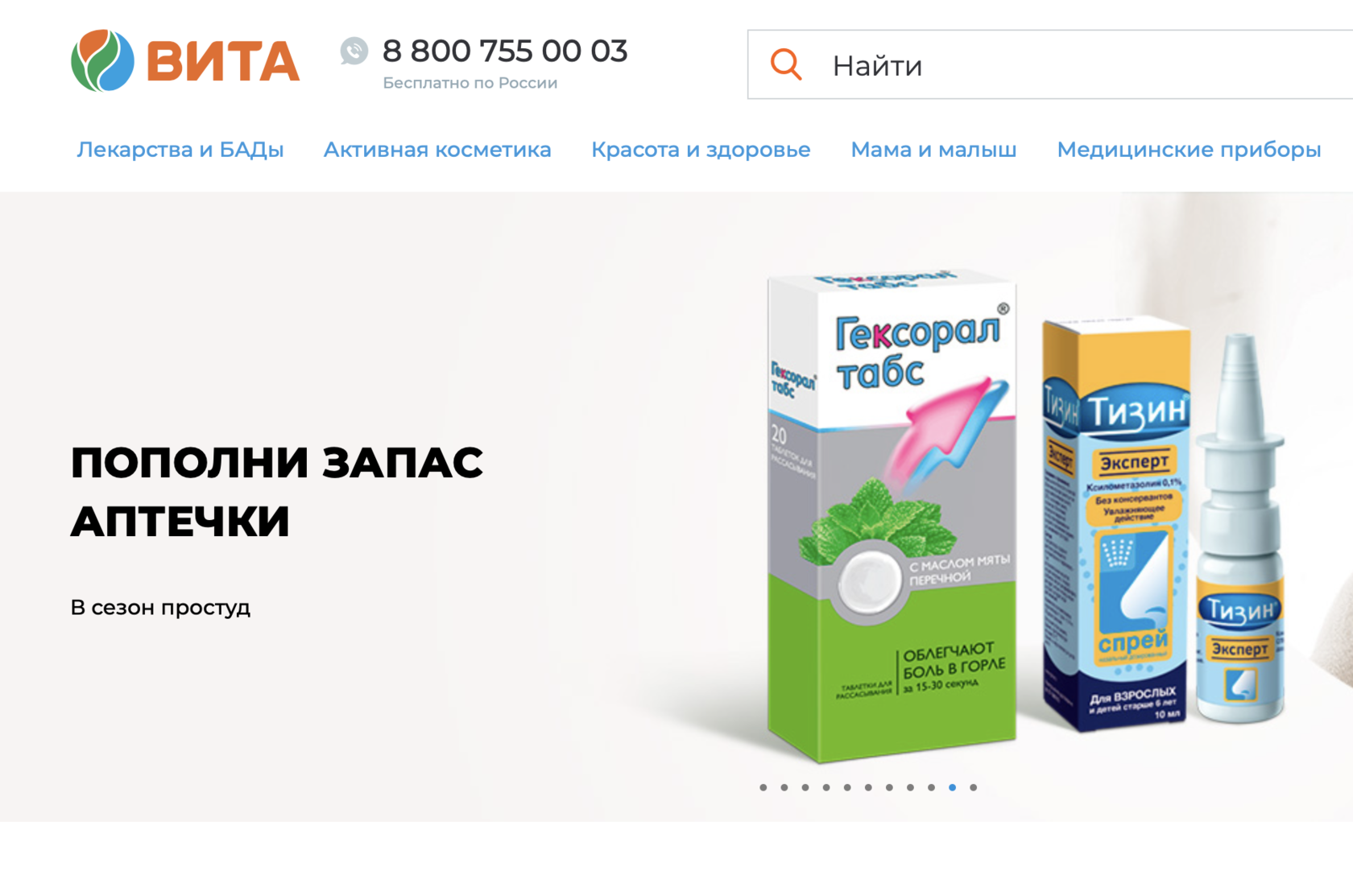
Task: Click the Тизин Эксперт spray box image
Action: click(1116, 524)
